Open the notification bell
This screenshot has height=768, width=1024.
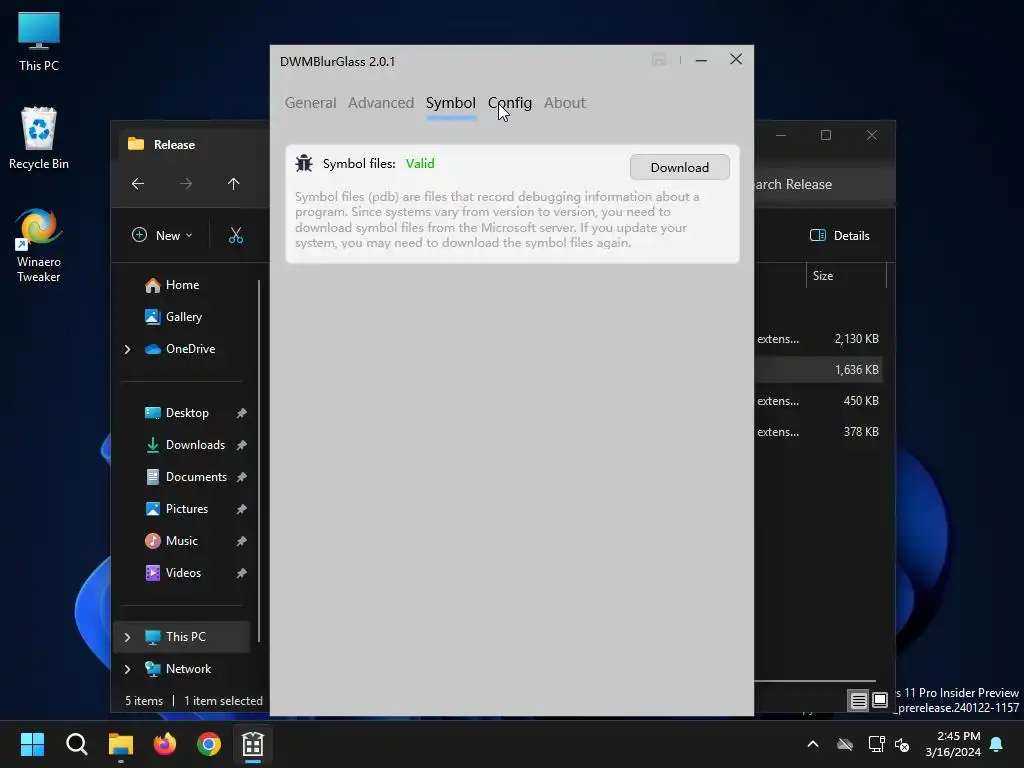click(997, 744)
